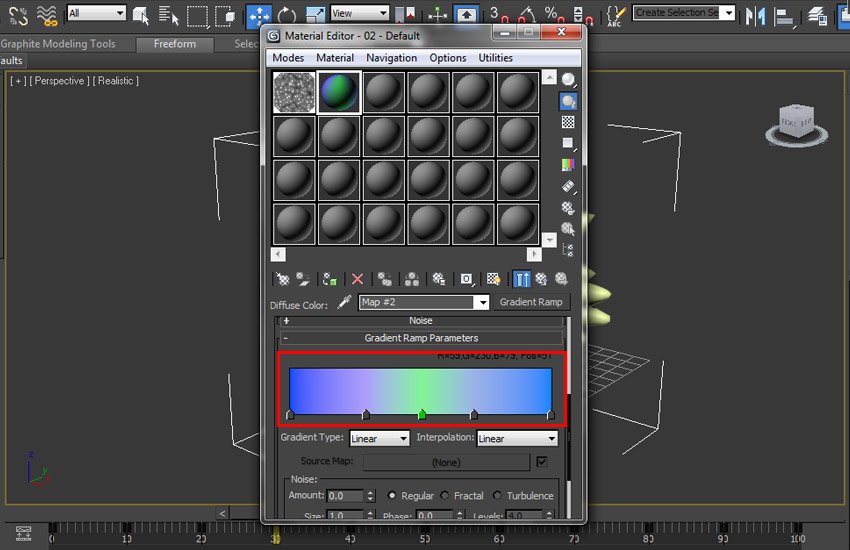Toggle Show End Result icon
Screen dimensions: 850x550
pyautogui.click(x=521, y=280)
